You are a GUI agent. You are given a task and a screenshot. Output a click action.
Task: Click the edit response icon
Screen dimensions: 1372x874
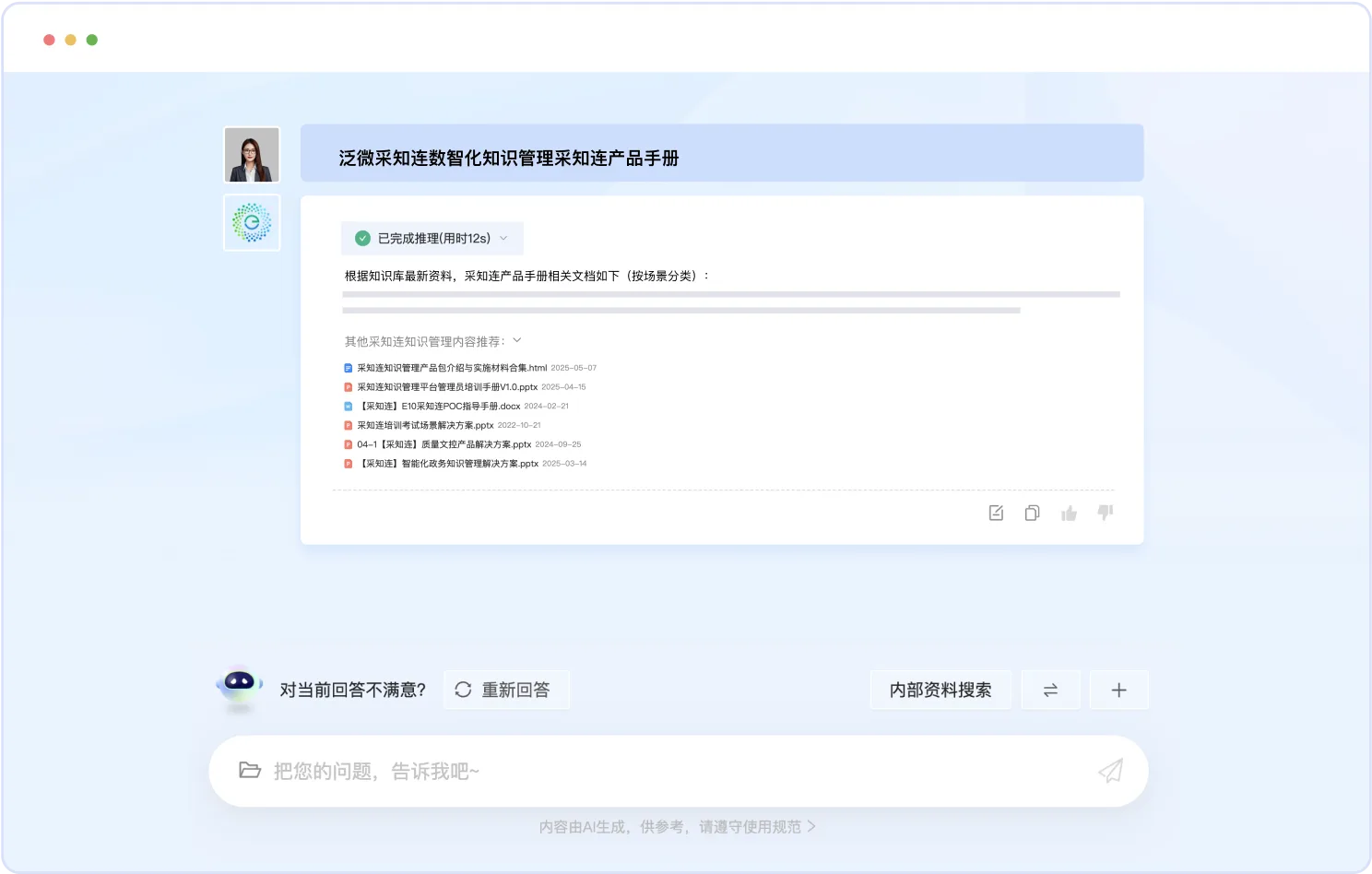pos(996,513)
